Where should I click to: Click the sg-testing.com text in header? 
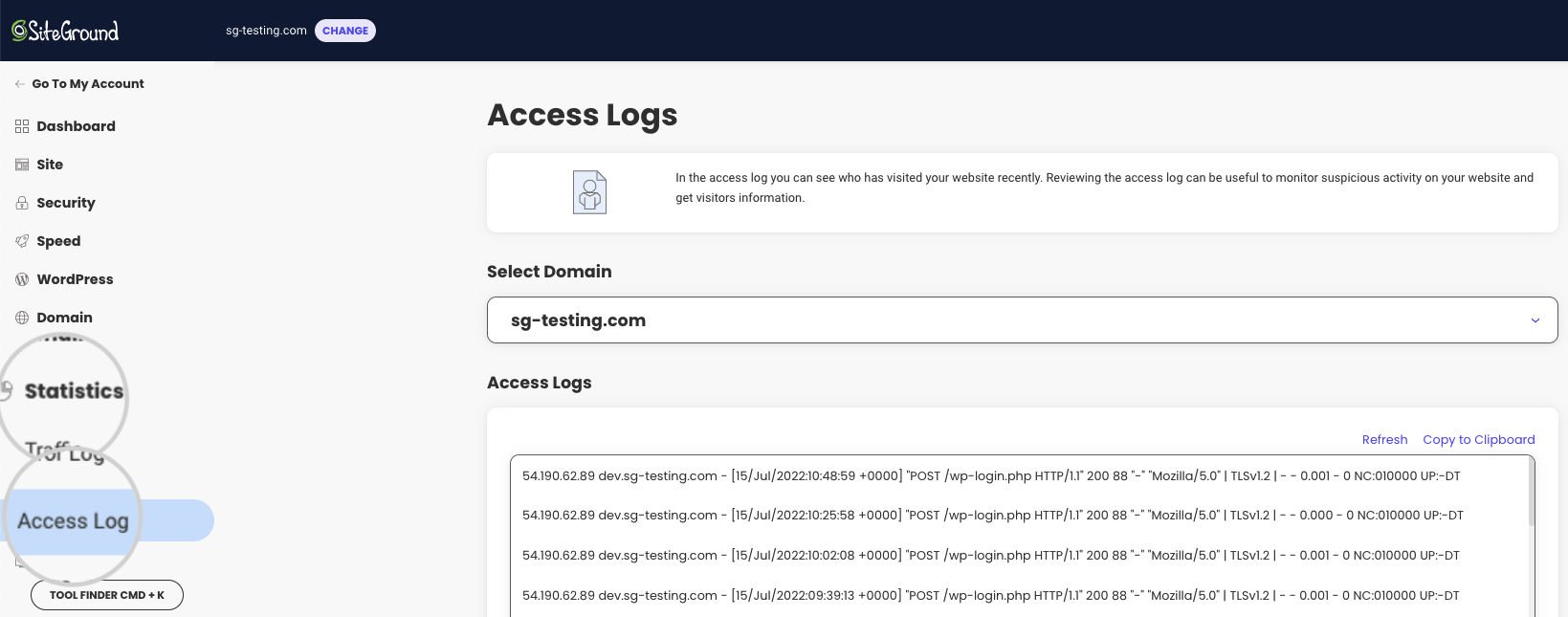click(266, 31)
